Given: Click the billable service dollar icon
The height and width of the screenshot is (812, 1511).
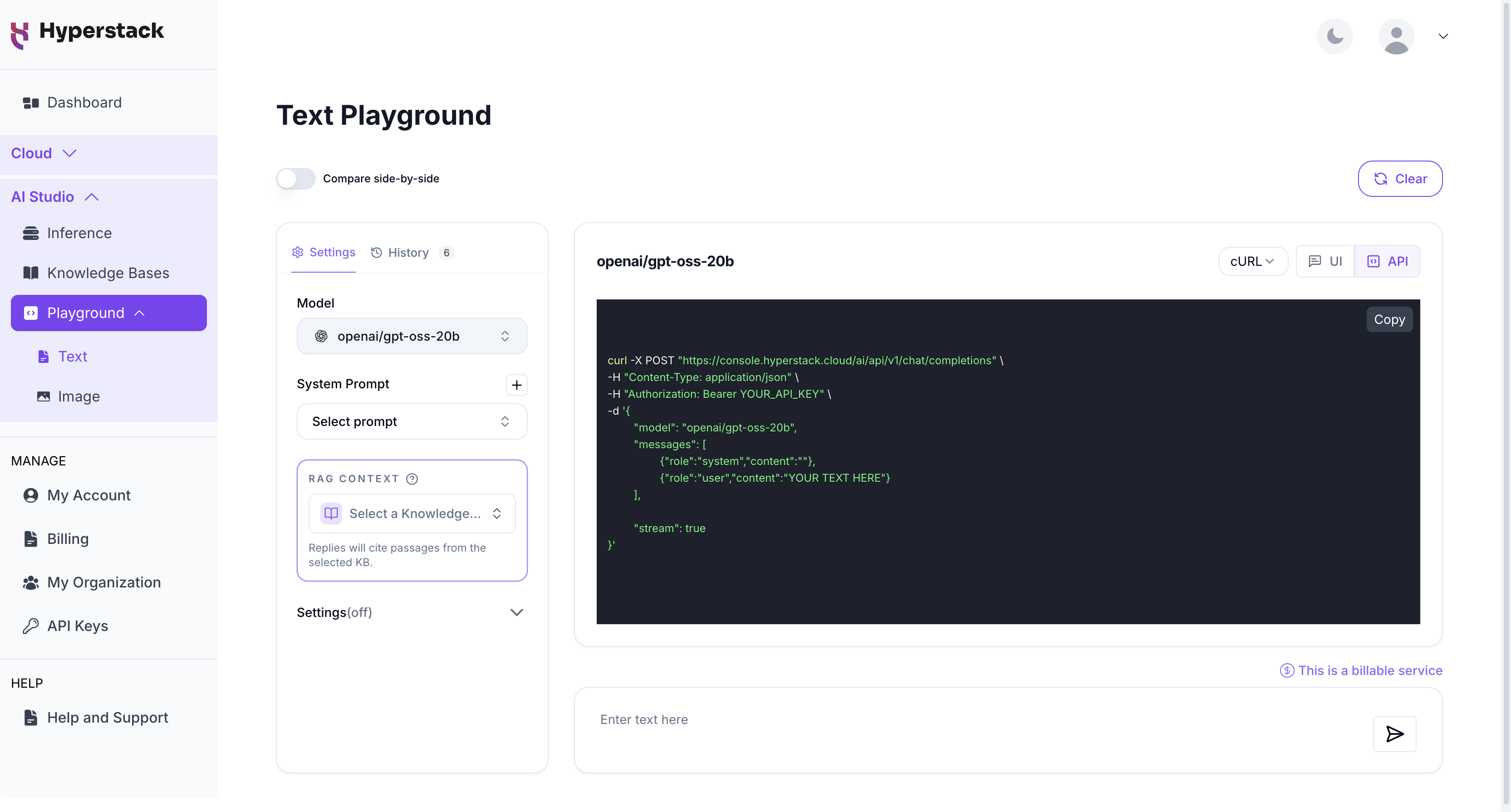Looking at the screenshot, I should pos(1286,670).
